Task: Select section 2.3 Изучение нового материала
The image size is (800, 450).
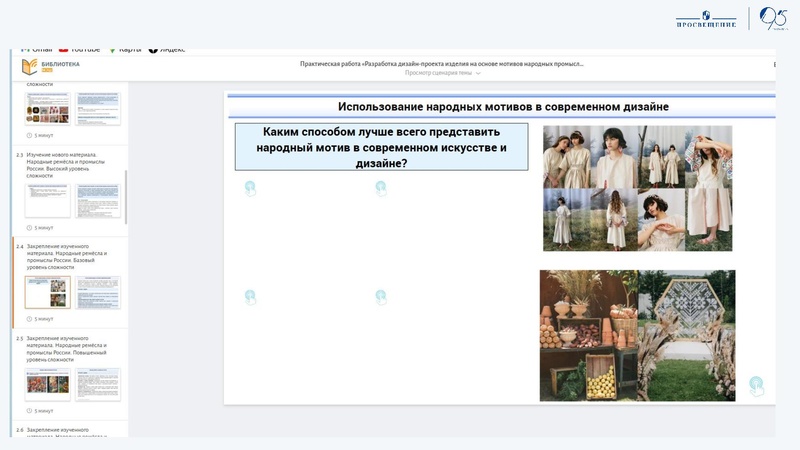Action: click(x=65, y=165)
